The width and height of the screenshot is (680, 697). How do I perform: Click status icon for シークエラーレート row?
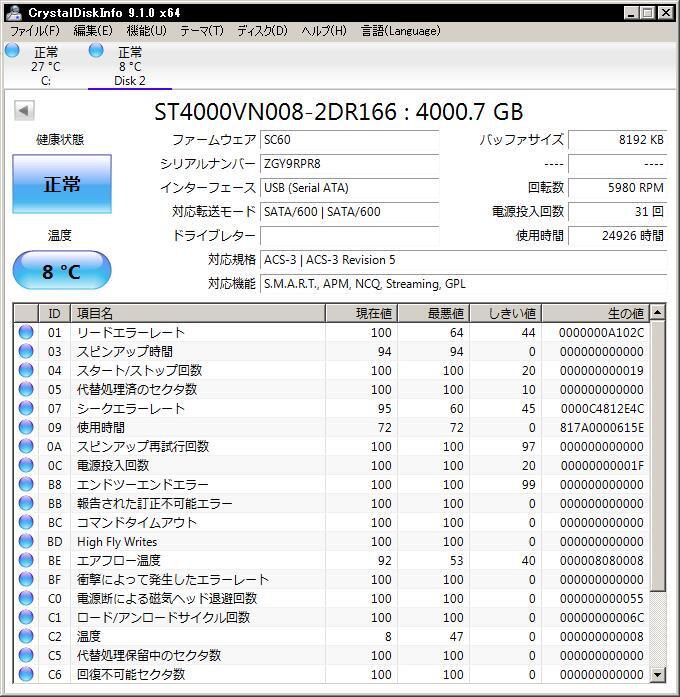(x=26, y=408)
